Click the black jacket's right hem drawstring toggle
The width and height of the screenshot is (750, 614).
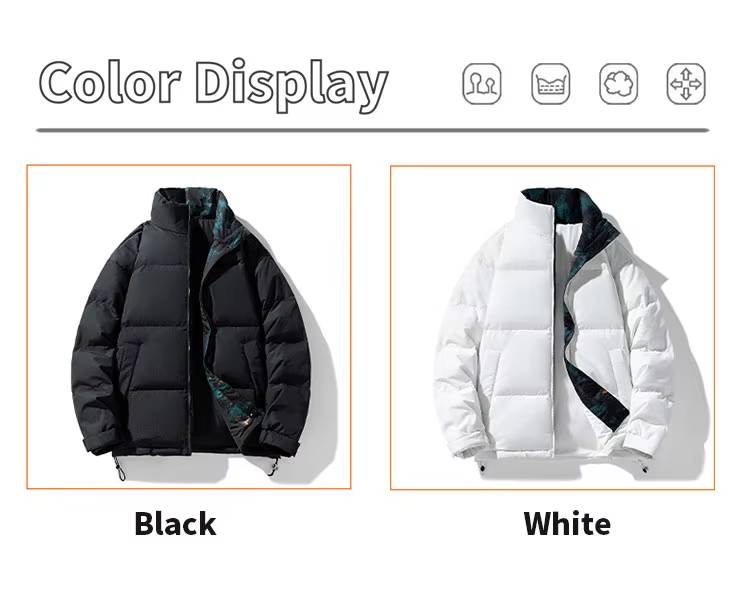pyautogui.click(x=274, y=466)
